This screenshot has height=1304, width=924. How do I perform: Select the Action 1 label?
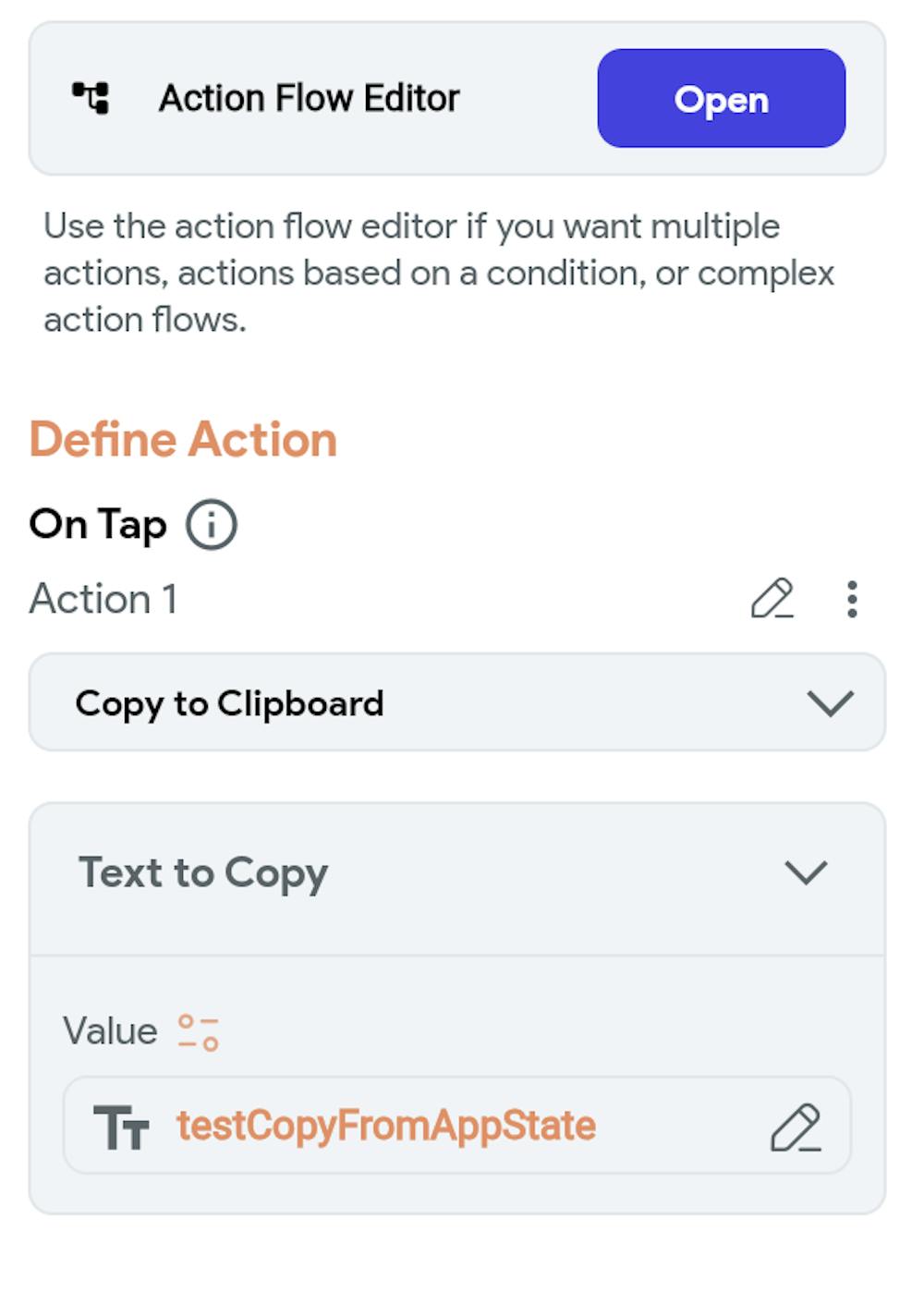pyautogui.click(x=103, y=599)
